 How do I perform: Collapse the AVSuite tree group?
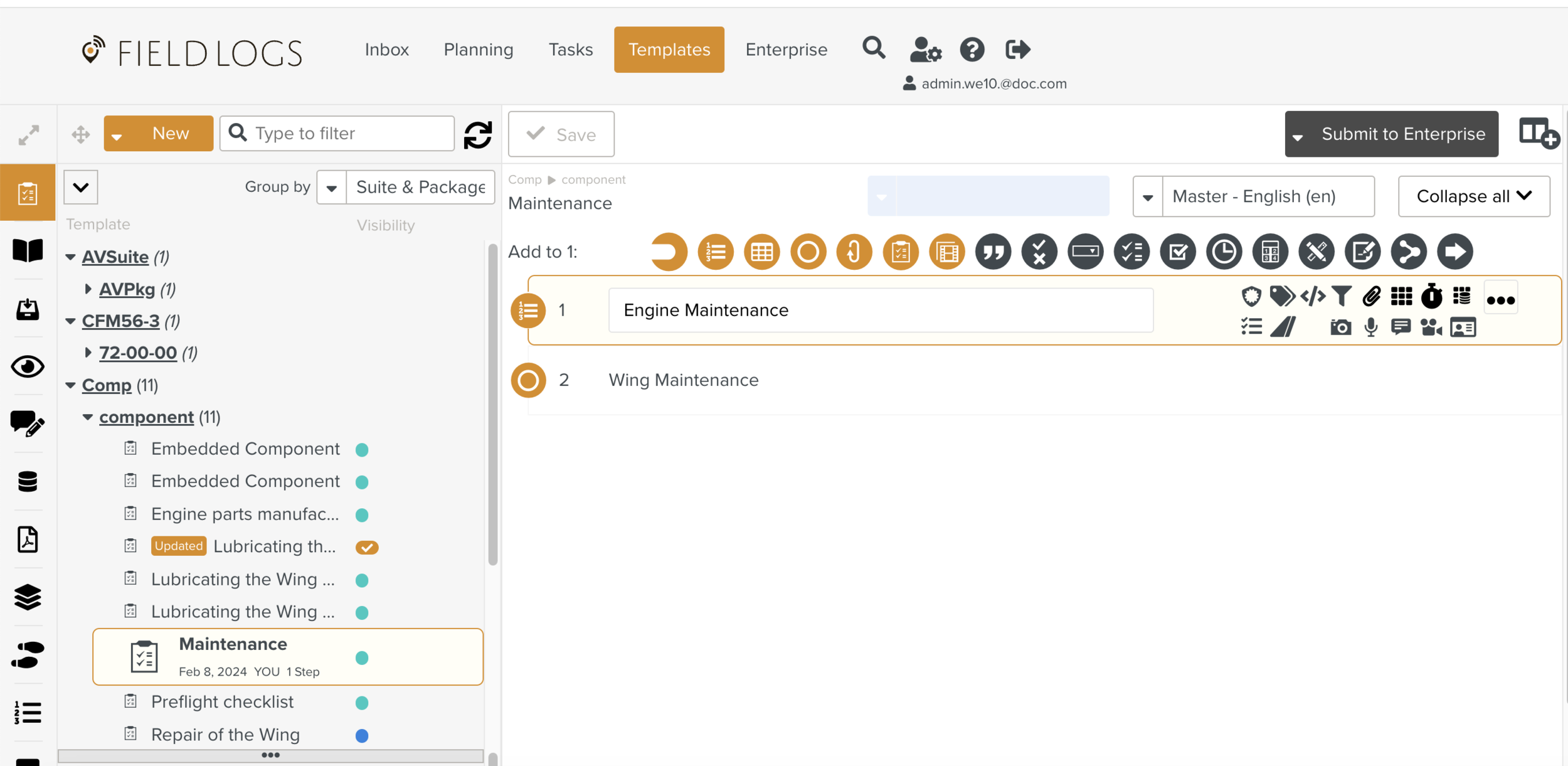71,257
